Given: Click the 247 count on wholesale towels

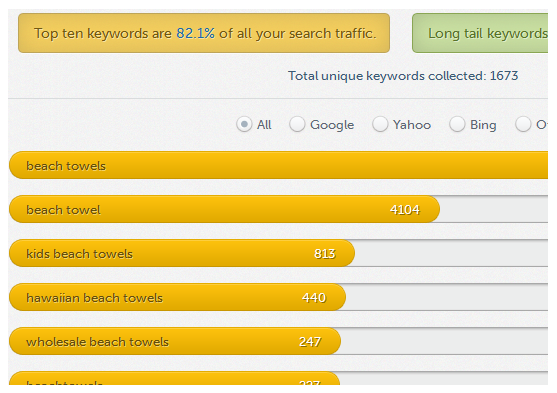Looking at the screenshot, I should [x=310, y=341].
